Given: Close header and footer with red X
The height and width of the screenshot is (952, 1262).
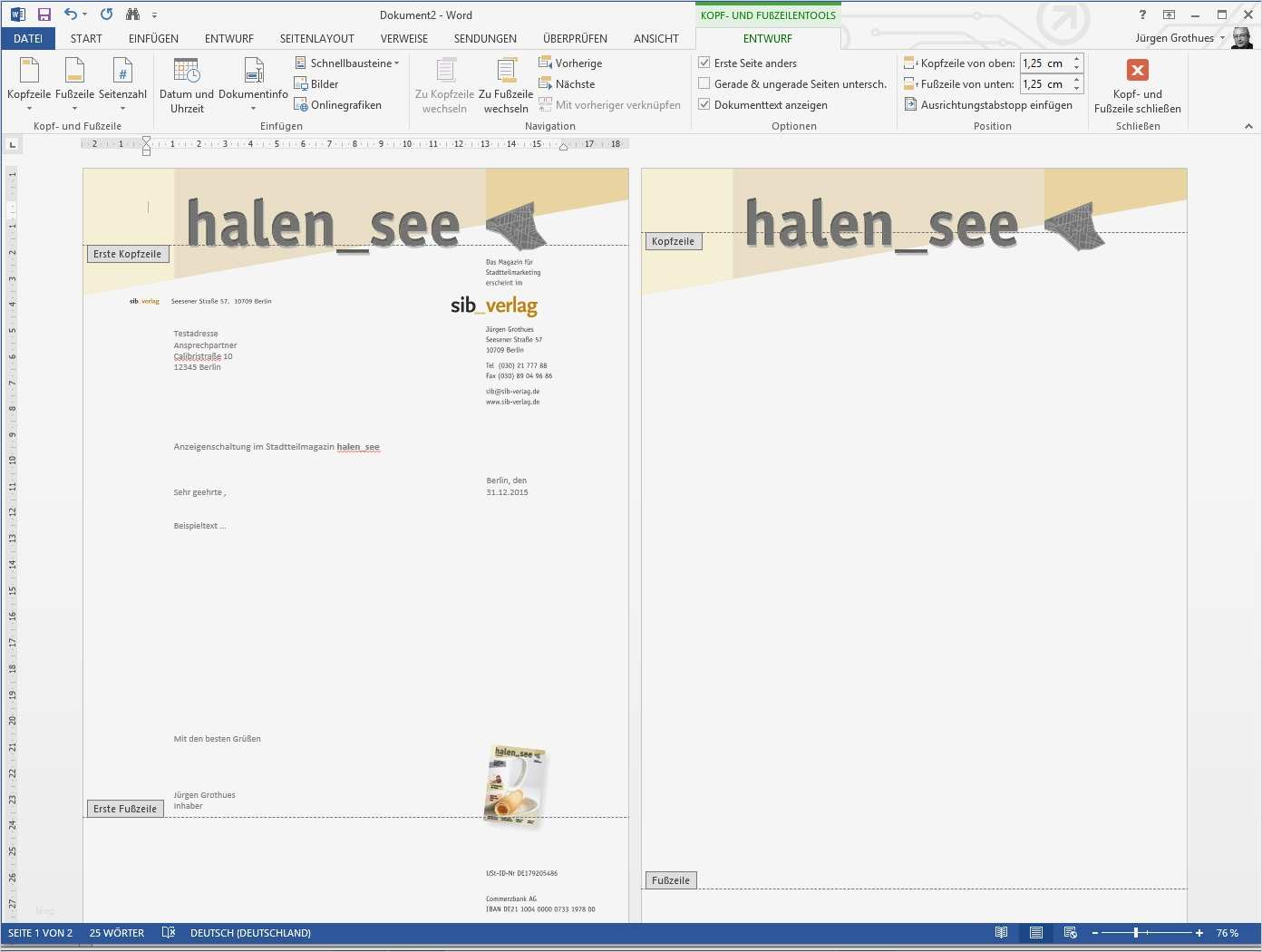Looking at the screenshot, I should pyautogui.click(x=1138, y=85).
